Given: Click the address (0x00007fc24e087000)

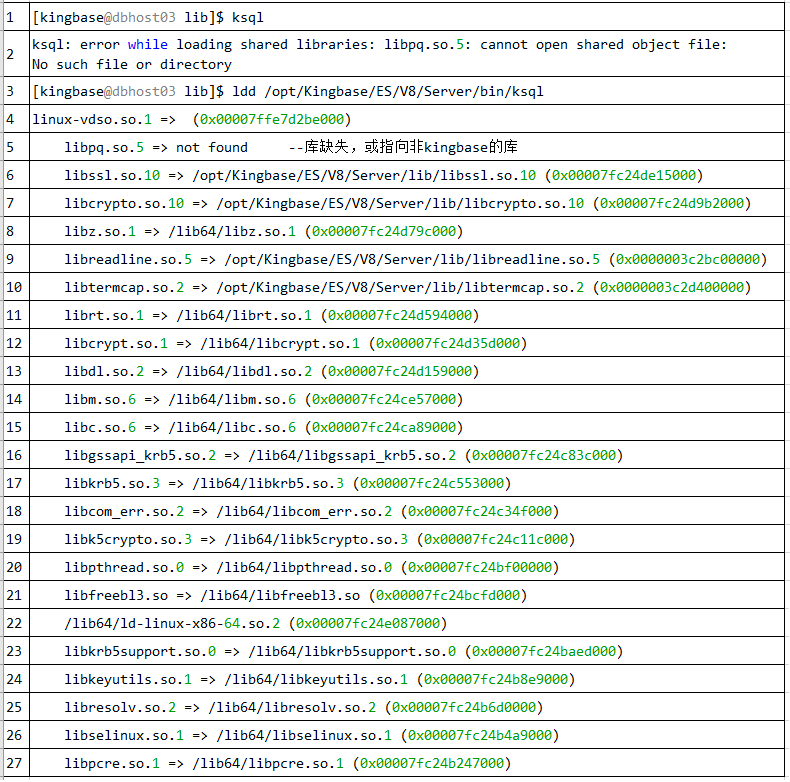Looking at the screenshot, I should click(x=368, y=624).
